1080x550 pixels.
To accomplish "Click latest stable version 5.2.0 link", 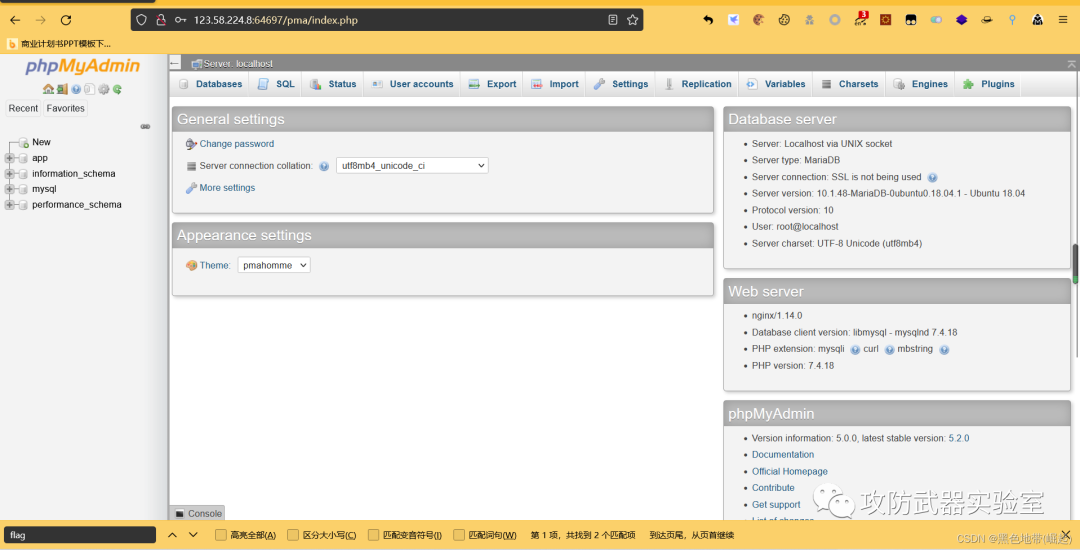I will [959, 438].
